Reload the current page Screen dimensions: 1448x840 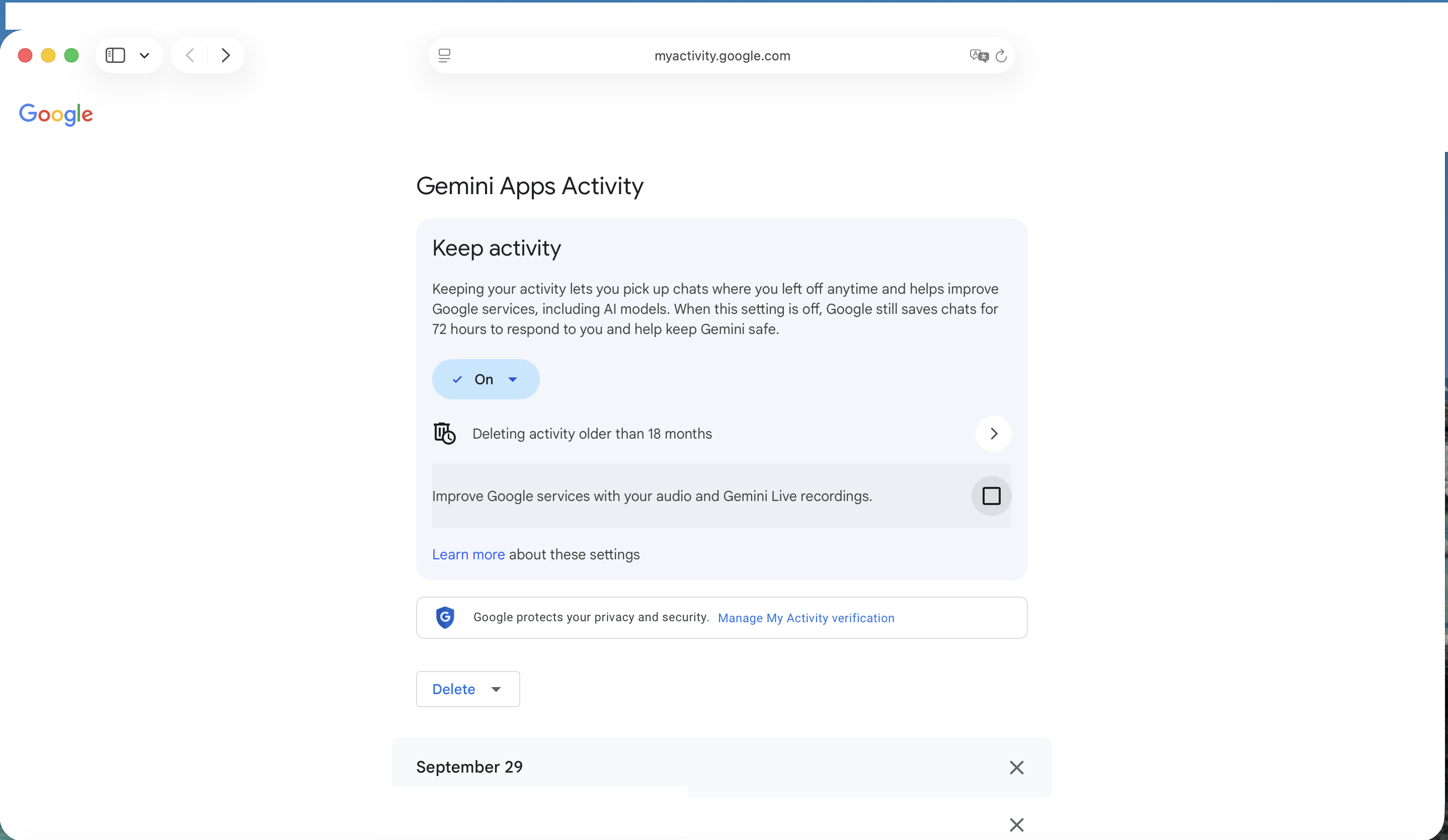pos(1001,55)
